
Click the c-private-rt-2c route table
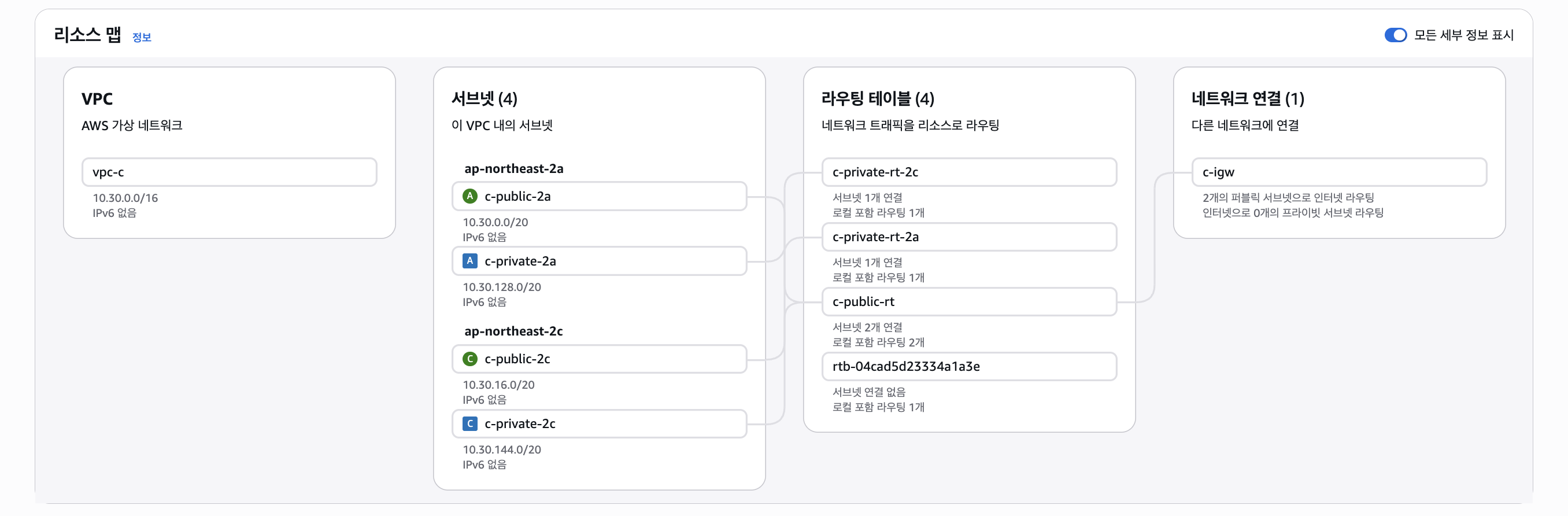pos(968,172)
